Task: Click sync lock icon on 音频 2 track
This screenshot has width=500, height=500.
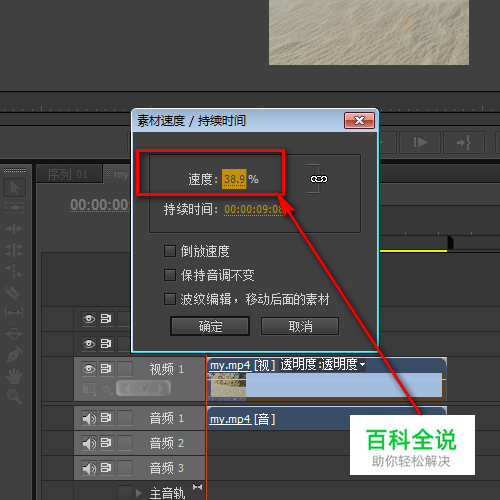Action: click(x=106, y=443)
